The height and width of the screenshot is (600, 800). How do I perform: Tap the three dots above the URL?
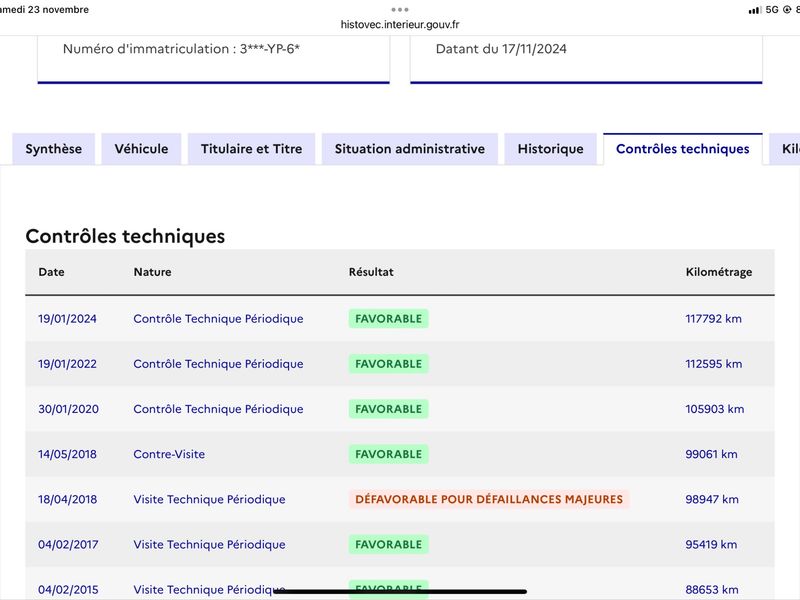(400, 10)
